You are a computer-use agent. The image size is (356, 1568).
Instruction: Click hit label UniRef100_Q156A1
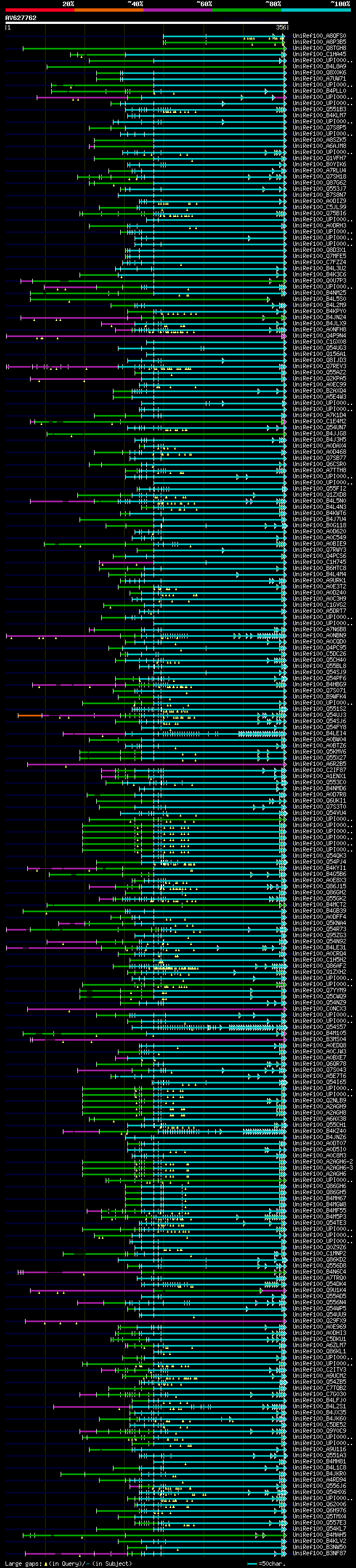[x=319, y=354]
